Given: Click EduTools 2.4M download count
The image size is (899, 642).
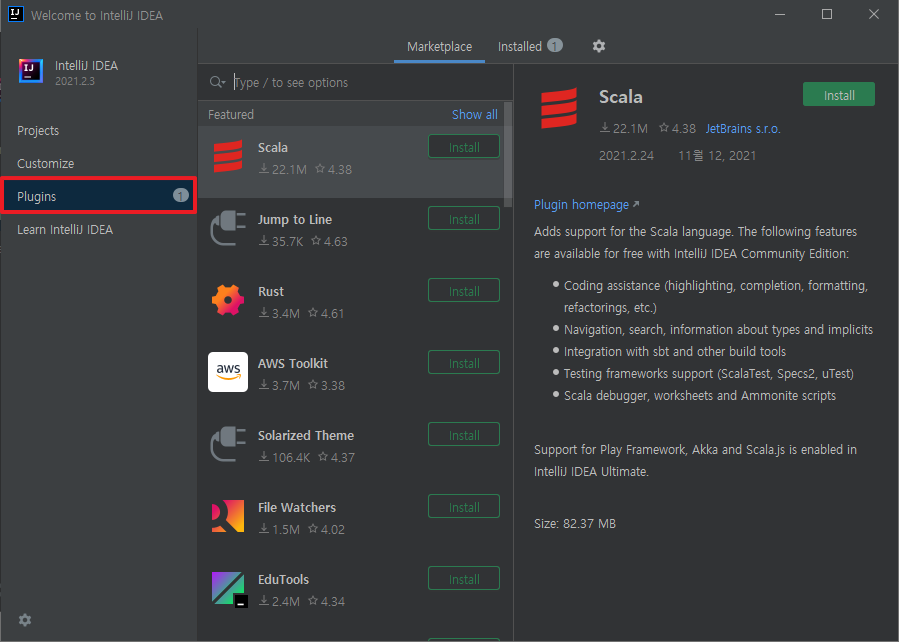Looking at the screenshot, I should click(x=279, y=601).
